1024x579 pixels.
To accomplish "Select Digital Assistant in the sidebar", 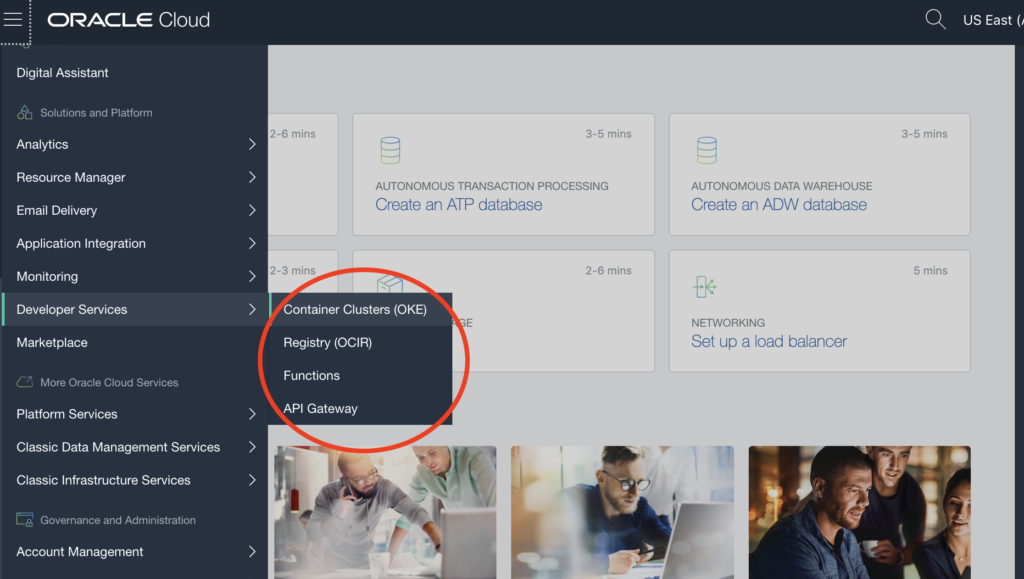I will point(63,73).
